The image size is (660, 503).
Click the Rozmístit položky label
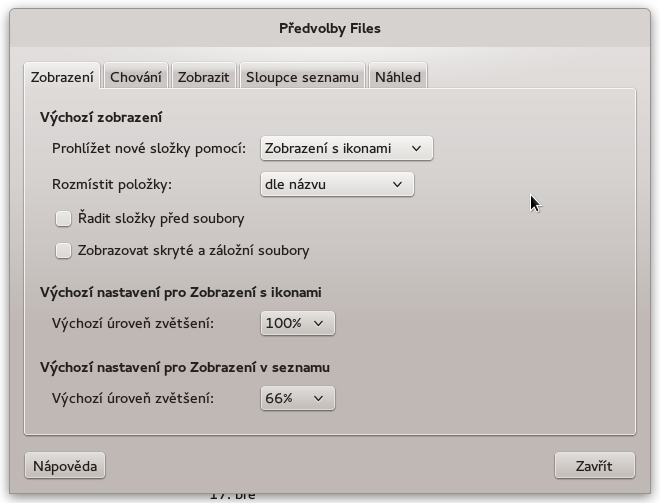coord(112,184)
